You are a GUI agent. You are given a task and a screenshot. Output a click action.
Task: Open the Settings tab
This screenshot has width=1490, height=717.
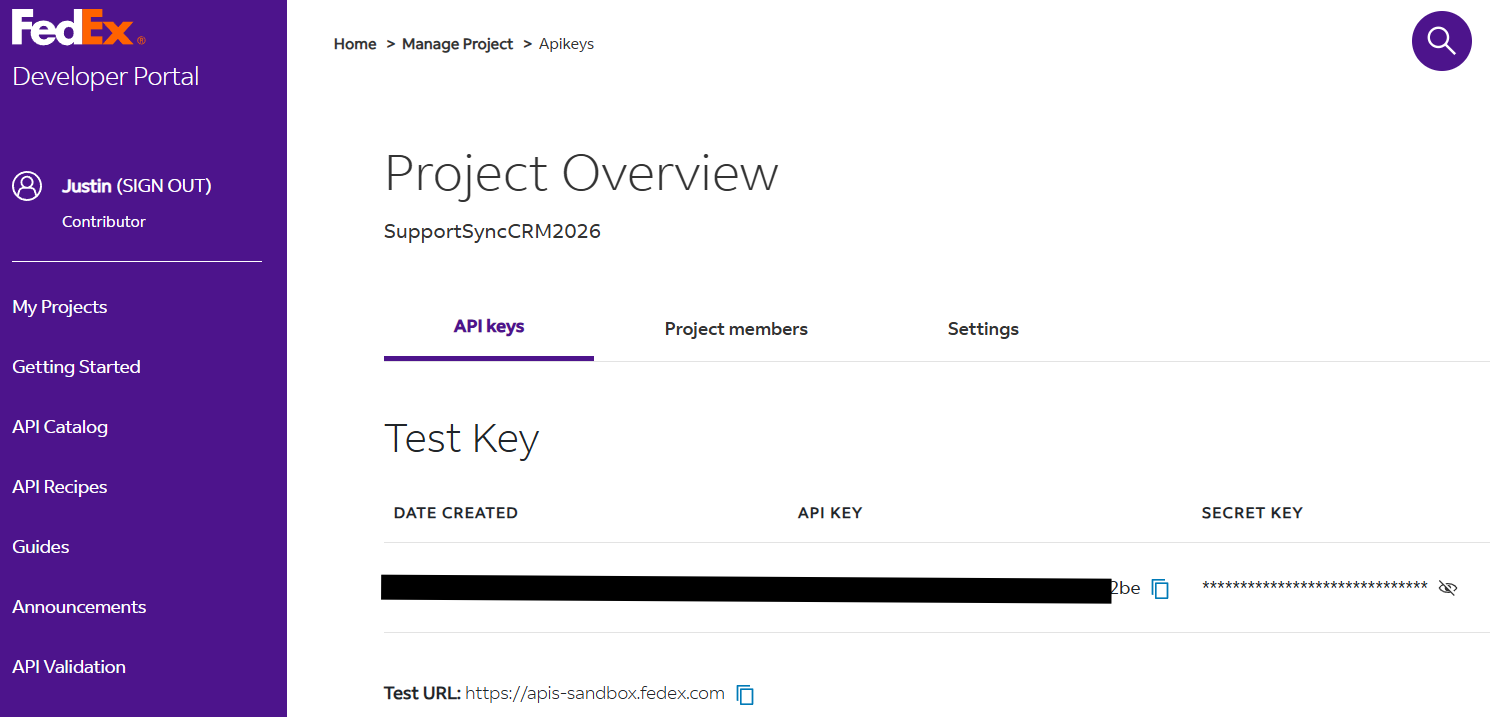[983, 329]
